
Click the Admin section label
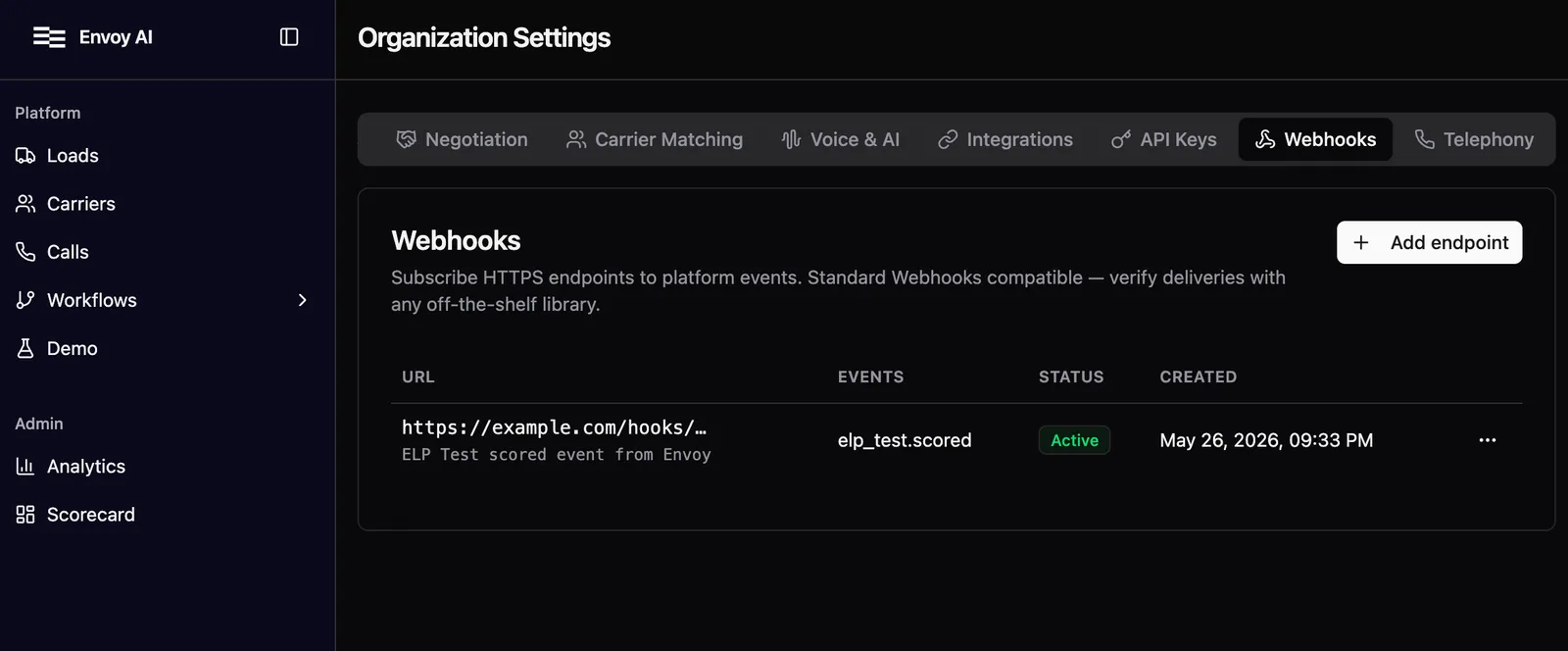pyautogui.click(x=39, y=424)
